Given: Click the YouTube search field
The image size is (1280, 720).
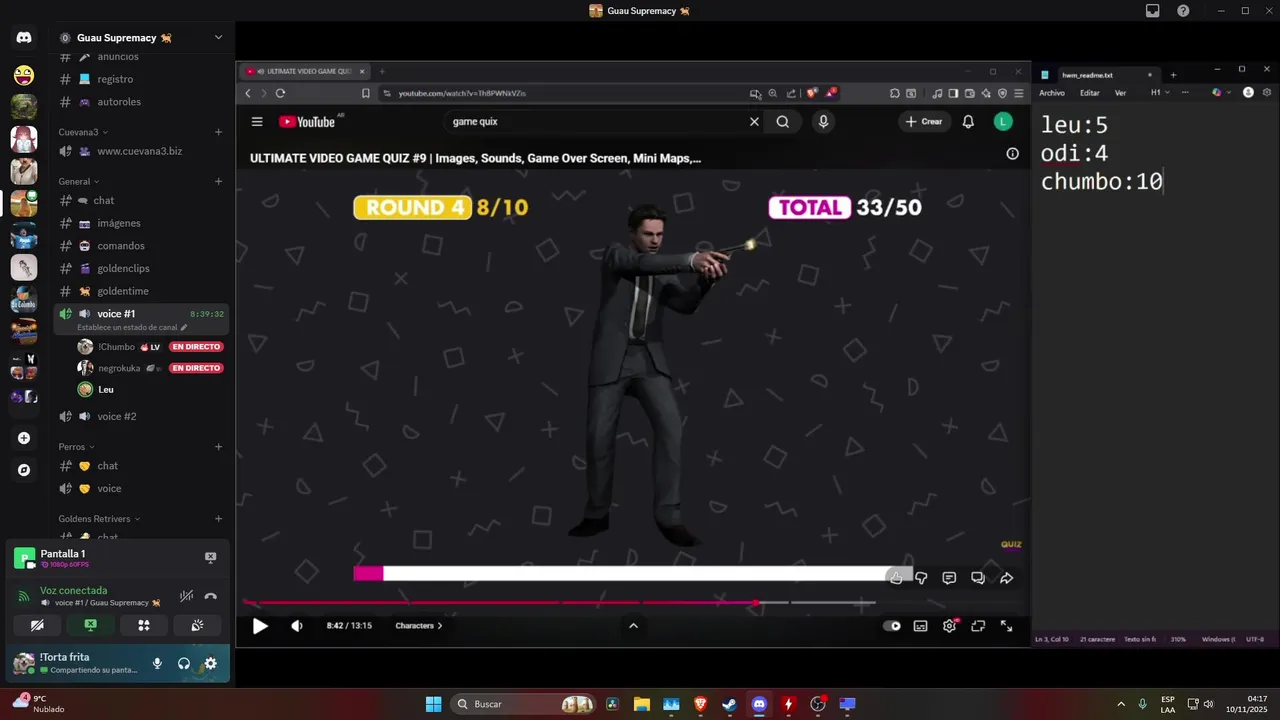Looking at the screenshot, I should pos(596,122).
